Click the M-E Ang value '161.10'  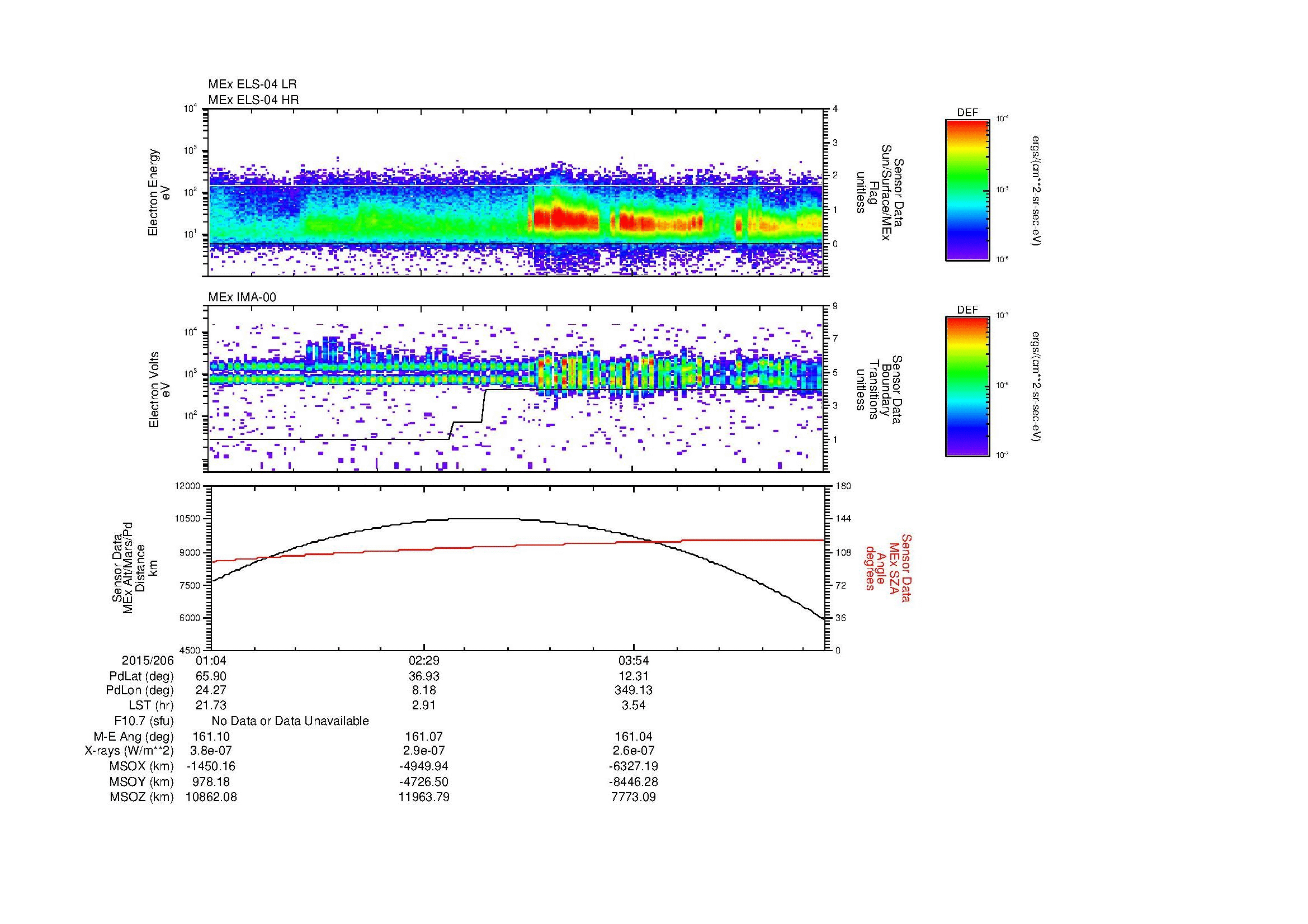(x=211, y=736)
